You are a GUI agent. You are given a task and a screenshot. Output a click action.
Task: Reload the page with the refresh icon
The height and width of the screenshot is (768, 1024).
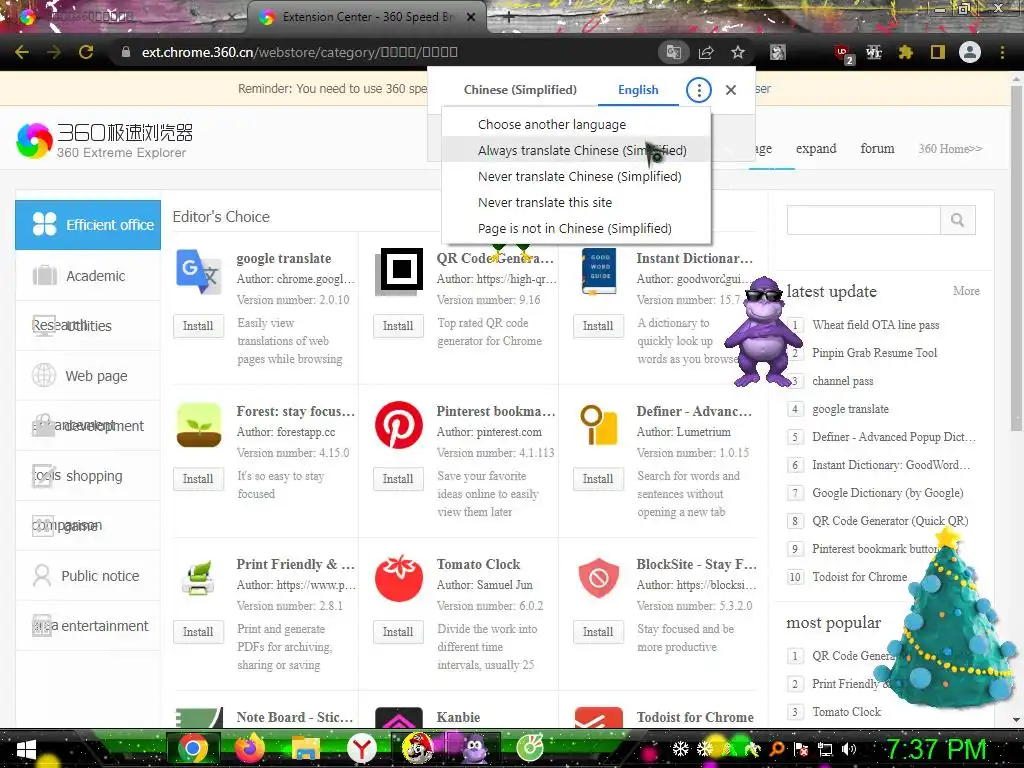[86, 52]
